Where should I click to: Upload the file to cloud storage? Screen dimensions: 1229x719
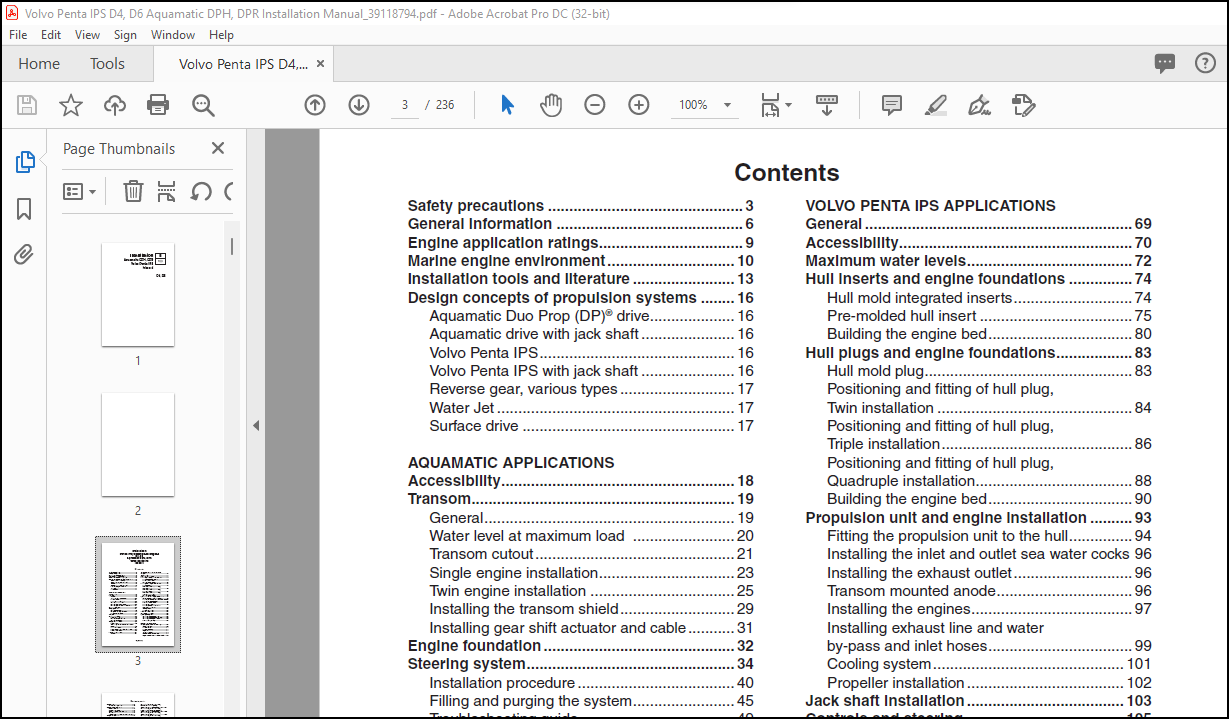pyautogui.click(x=115, y=105)
